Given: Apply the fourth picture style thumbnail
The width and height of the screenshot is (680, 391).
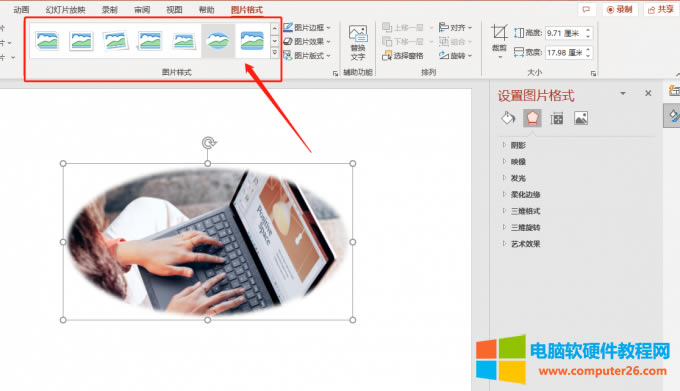Looking at the screenshot, I should (x=150, y=41).
